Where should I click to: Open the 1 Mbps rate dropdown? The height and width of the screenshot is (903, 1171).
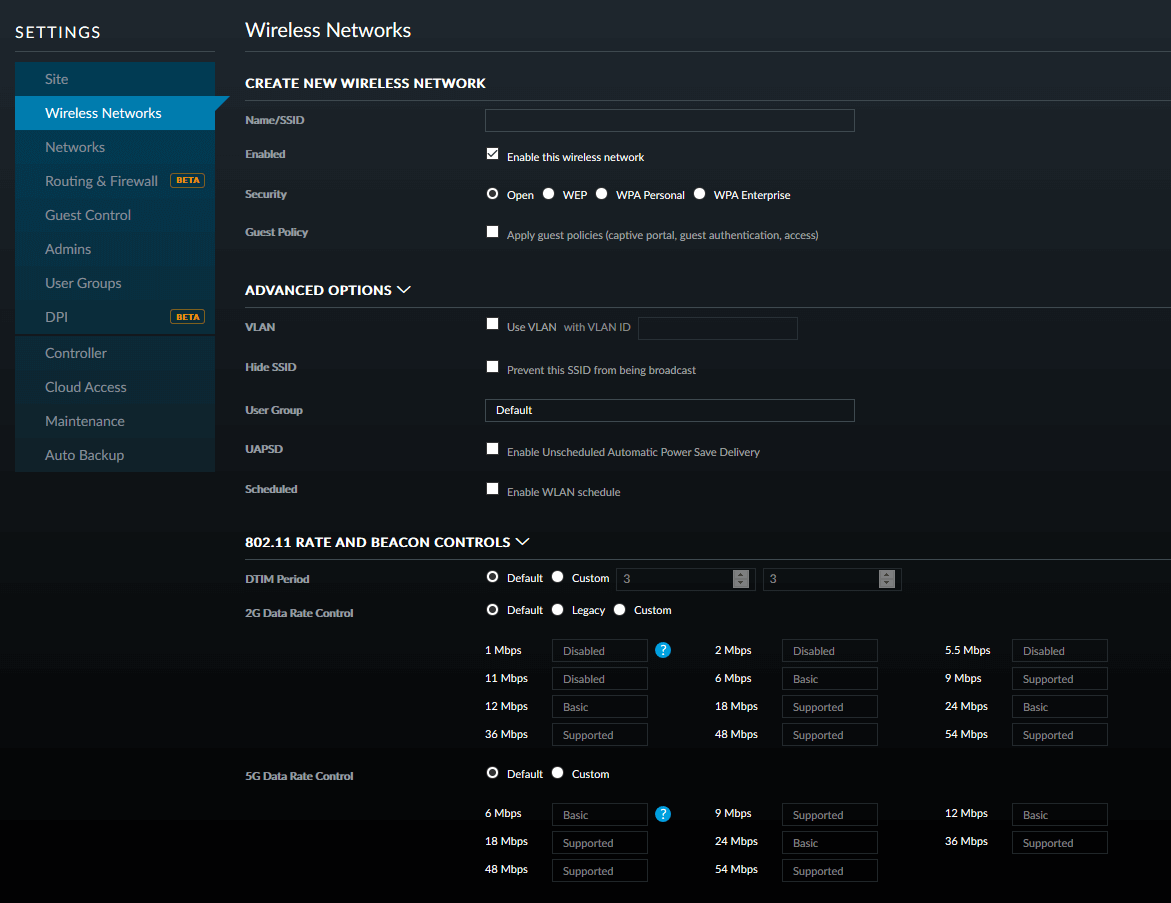point(599,651)
